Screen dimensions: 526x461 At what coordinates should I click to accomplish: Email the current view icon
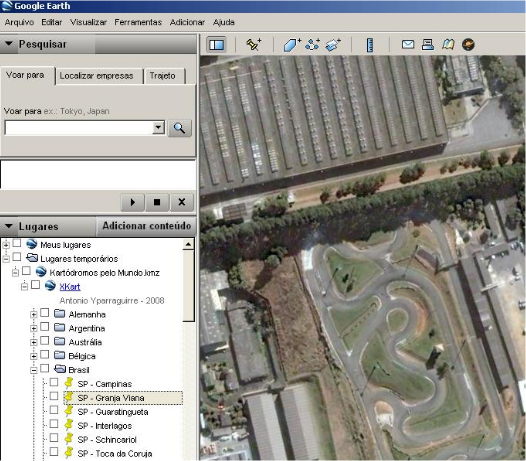click(x=408, y=44)
